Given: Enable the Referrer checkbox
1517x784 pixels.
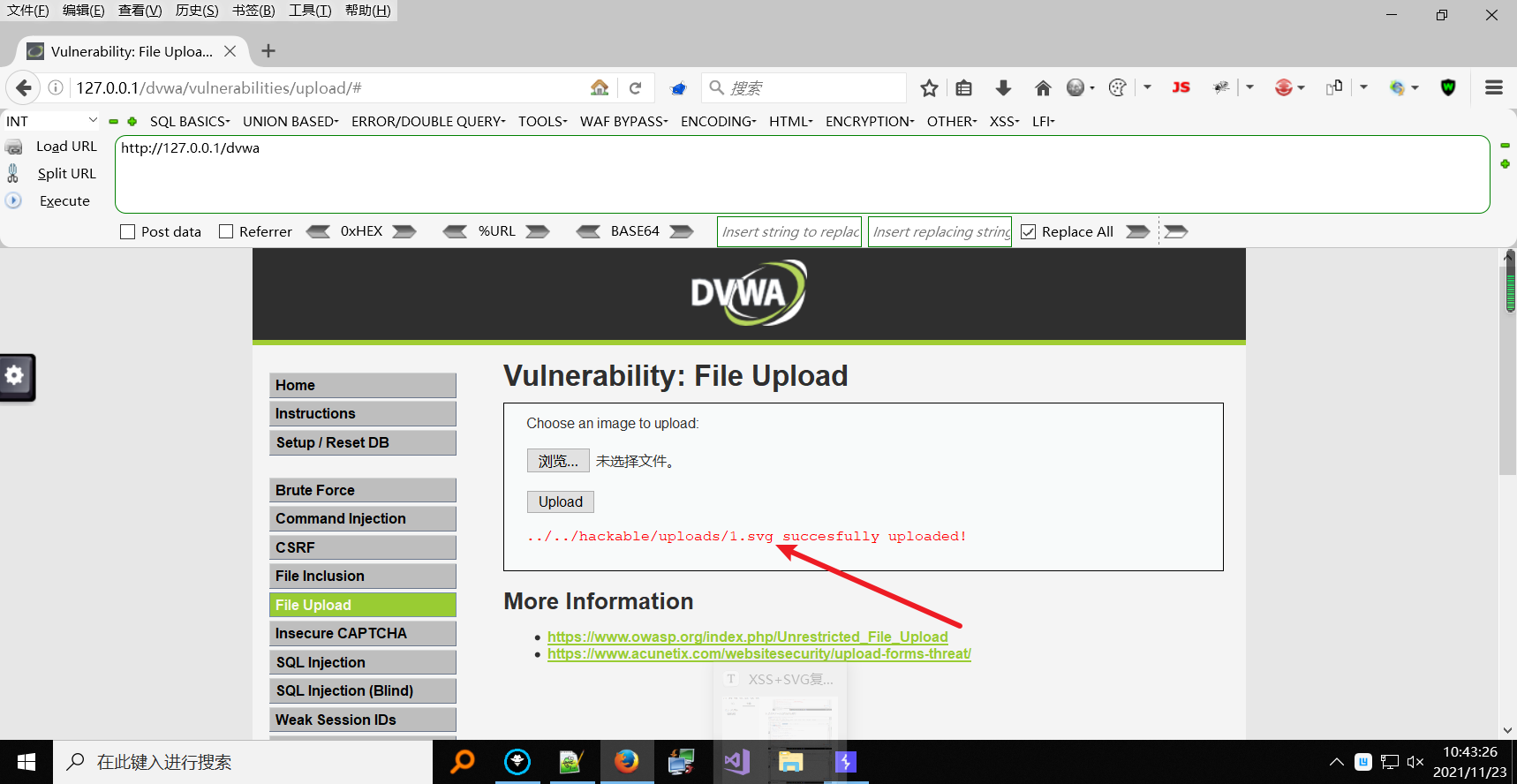Looking at the screenshot, I should [x=226, y=231].
